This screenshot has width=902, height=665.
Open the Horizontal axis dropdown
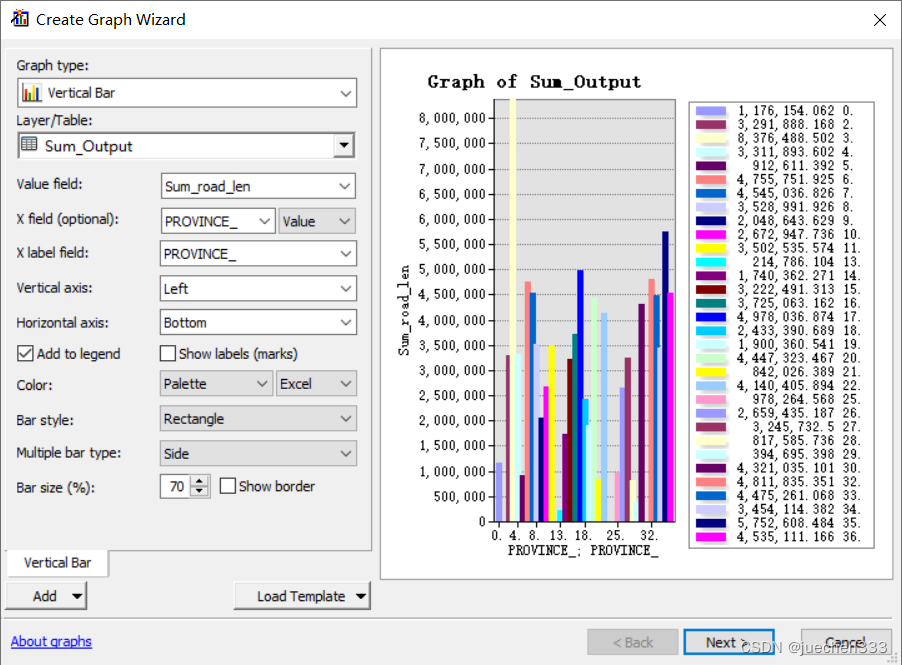click(258, 323)
